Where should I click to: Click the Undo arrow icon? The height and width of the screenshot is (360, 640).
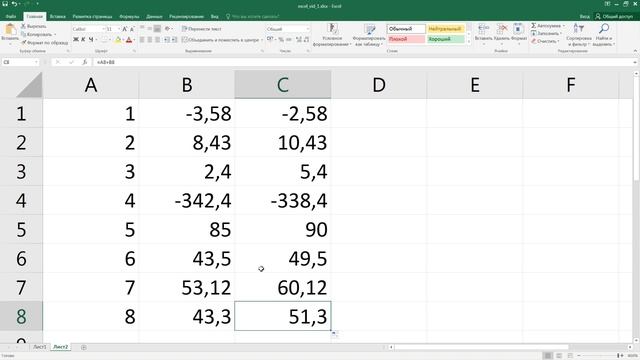point(14,4)
